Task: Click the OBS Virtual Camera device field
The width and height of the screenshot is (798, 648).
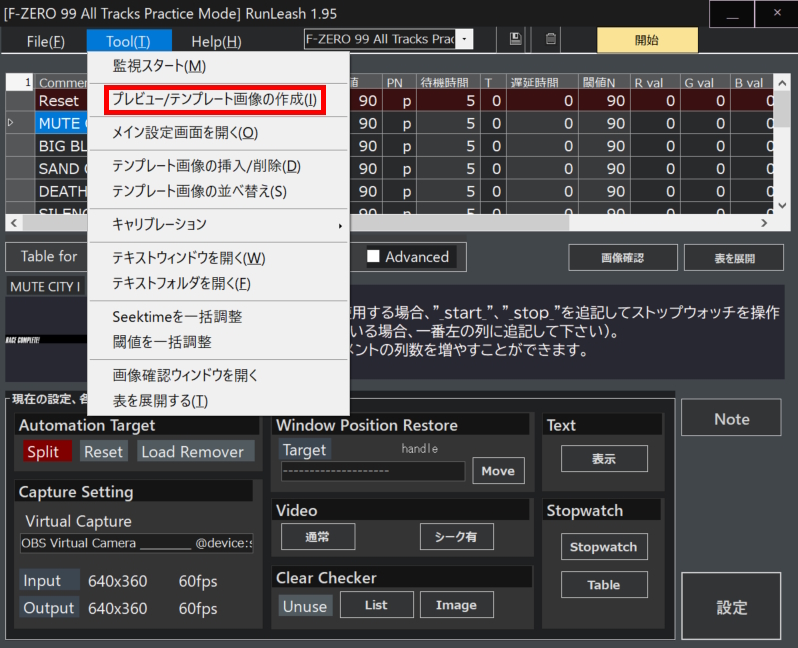Action: (136, 543)
